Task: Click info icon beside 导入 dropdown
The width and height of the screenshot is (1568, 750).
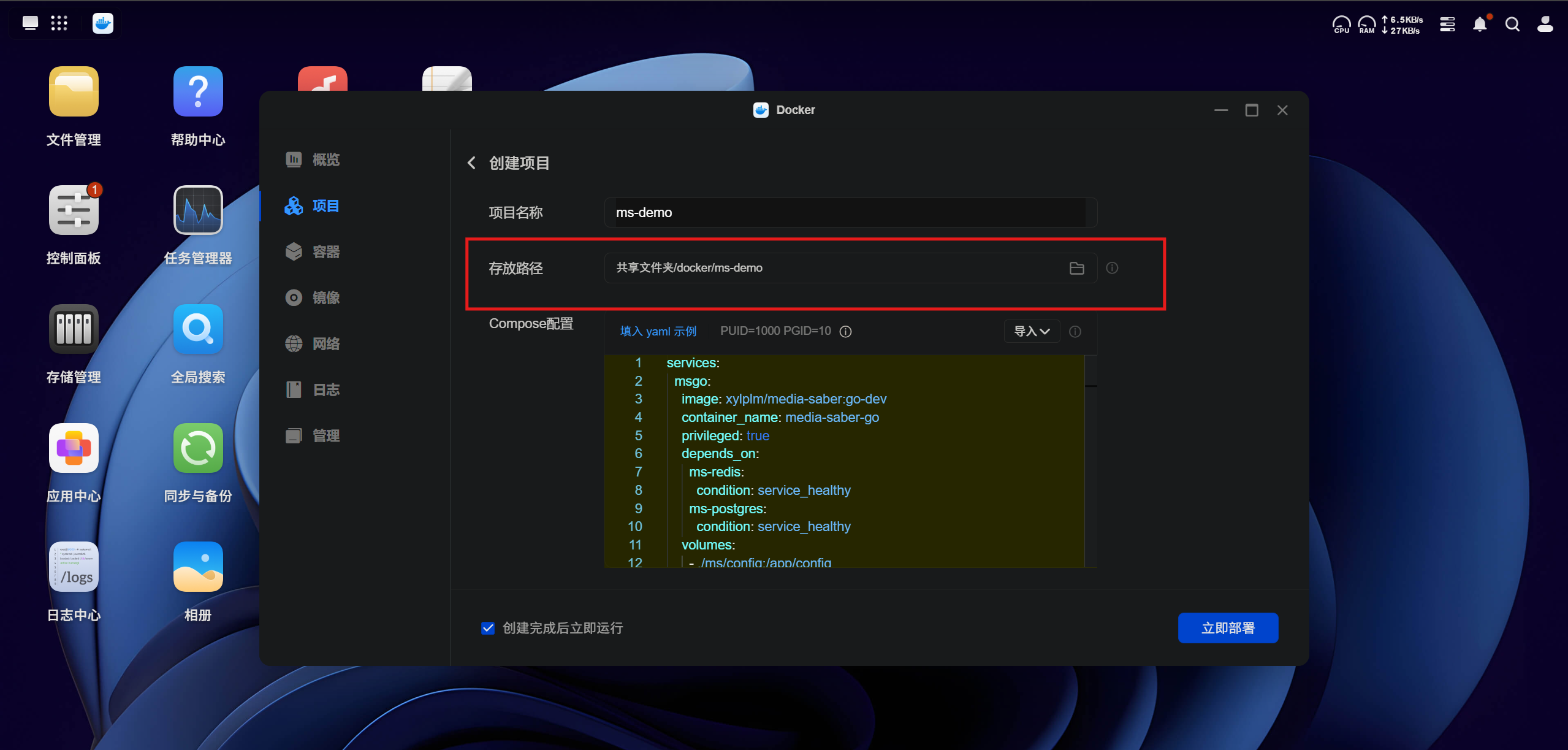Action: (1075, 332)
